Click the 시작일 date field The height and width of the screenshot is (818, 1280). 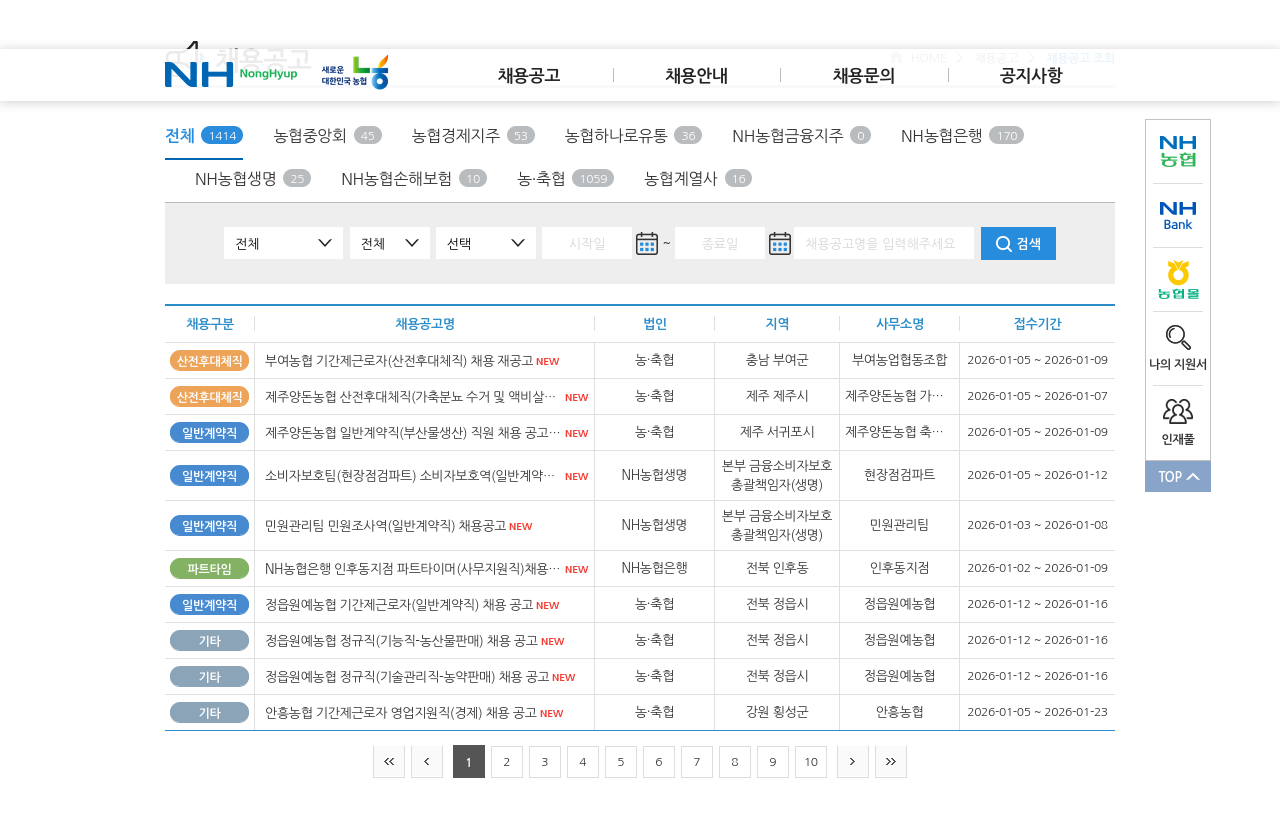point(587,243)
